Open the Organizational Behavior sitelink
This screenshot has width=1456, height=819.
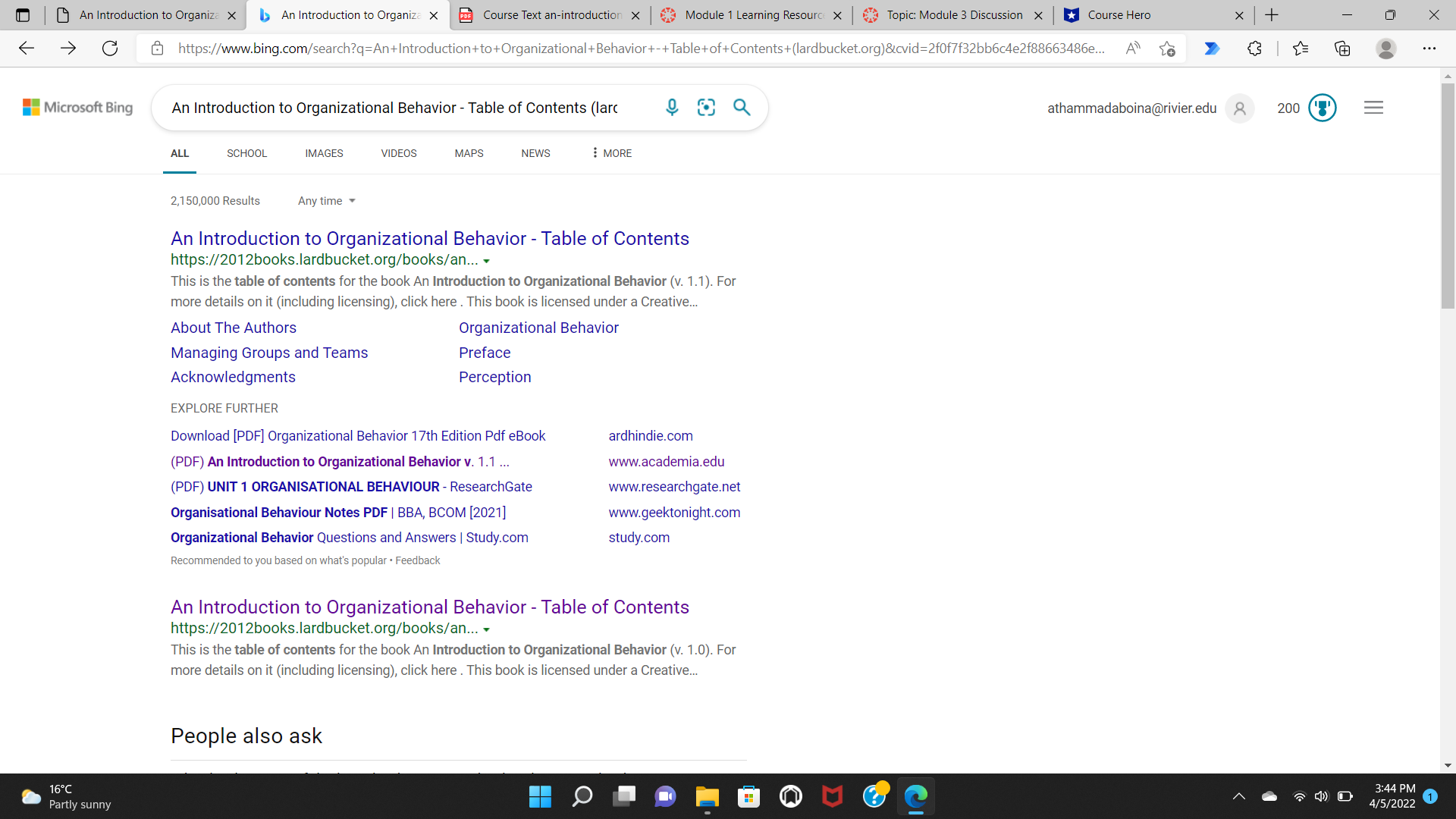(538, 328)
